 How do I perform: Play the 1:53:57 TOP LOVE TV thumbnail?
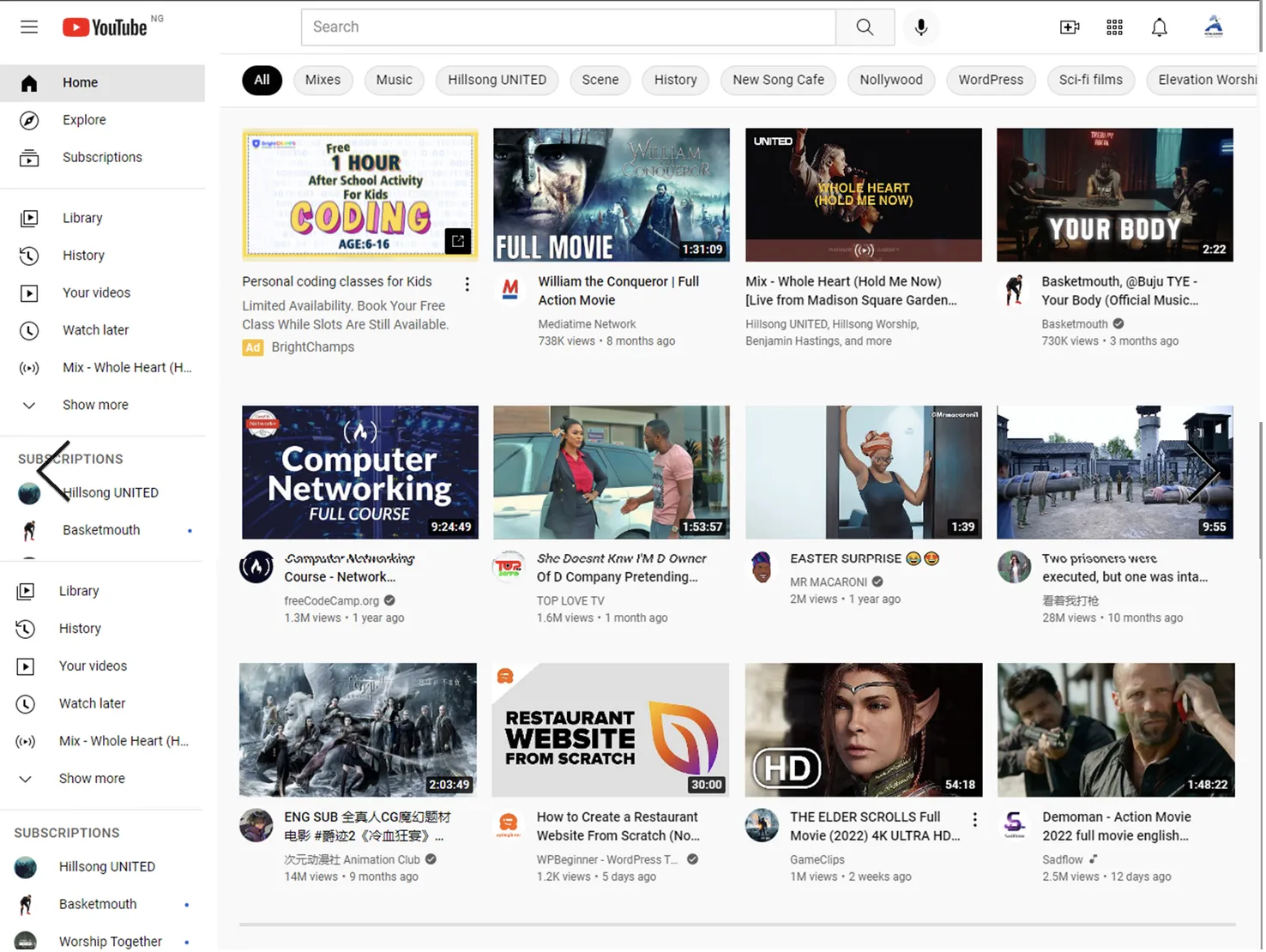click(x=613, y=473)
